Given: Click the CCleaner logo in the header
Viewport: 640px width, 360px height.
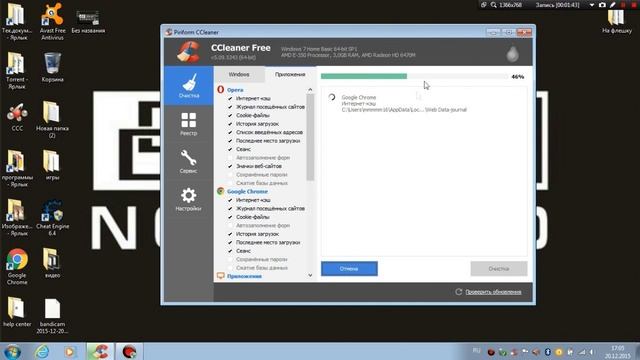Looking at the screenshot, I should (x=189, y=52).
